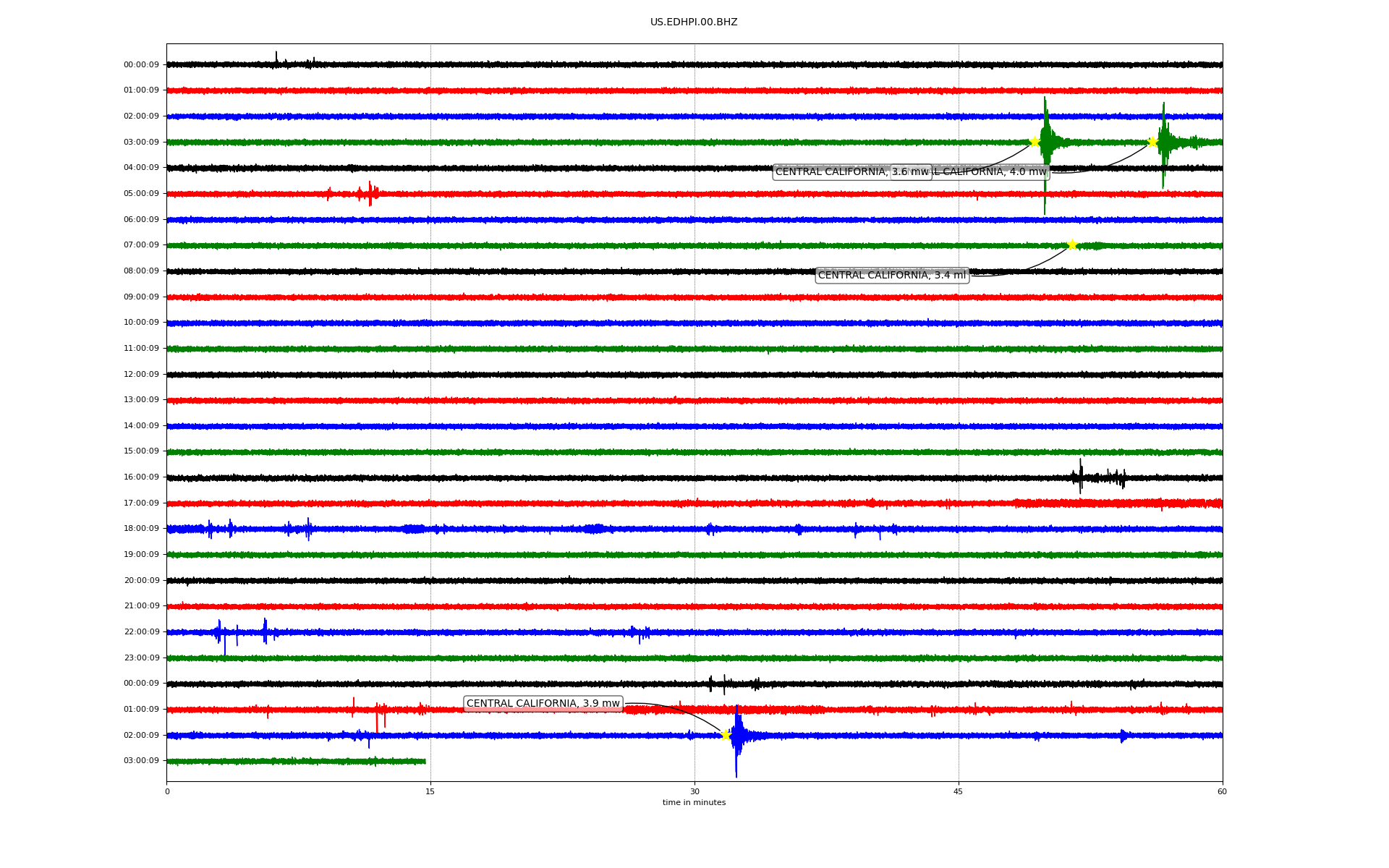This screenshot has width=1389, height=868.
Task: Click the 22:00:09 time label
Action: click(x=141, y=632)
